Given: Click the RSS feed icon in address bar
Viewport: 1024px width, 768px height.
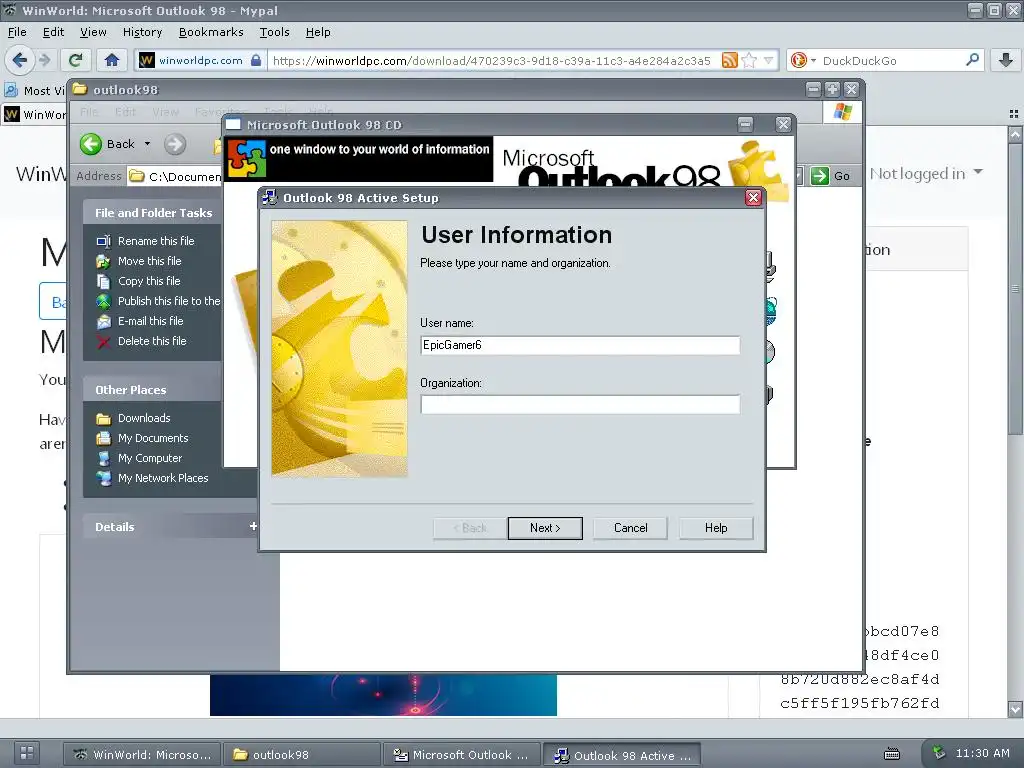Looking at the screenshot, I should tap(729, 61).
